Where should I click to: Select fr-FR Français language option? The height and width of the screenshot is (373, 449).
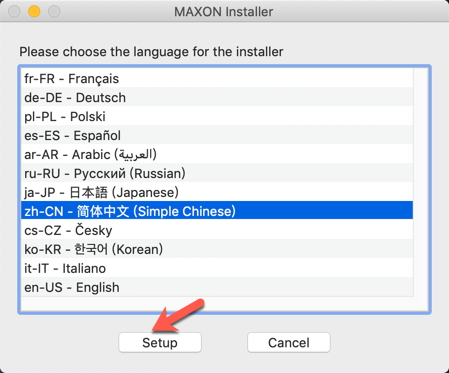click(217, 79)
